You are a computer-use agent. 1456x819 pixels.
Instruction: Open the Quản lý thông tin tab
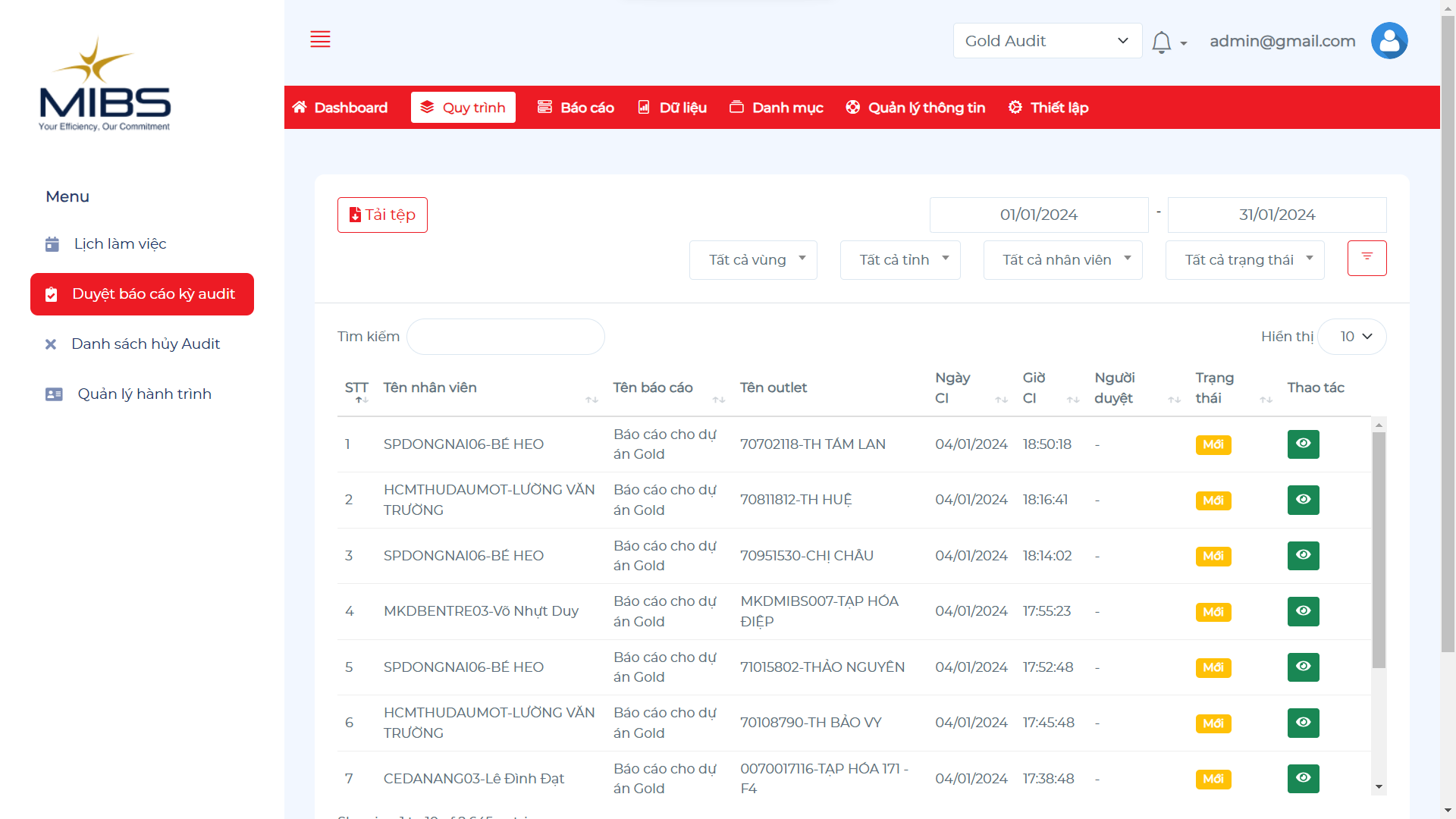tap(915, 108)
